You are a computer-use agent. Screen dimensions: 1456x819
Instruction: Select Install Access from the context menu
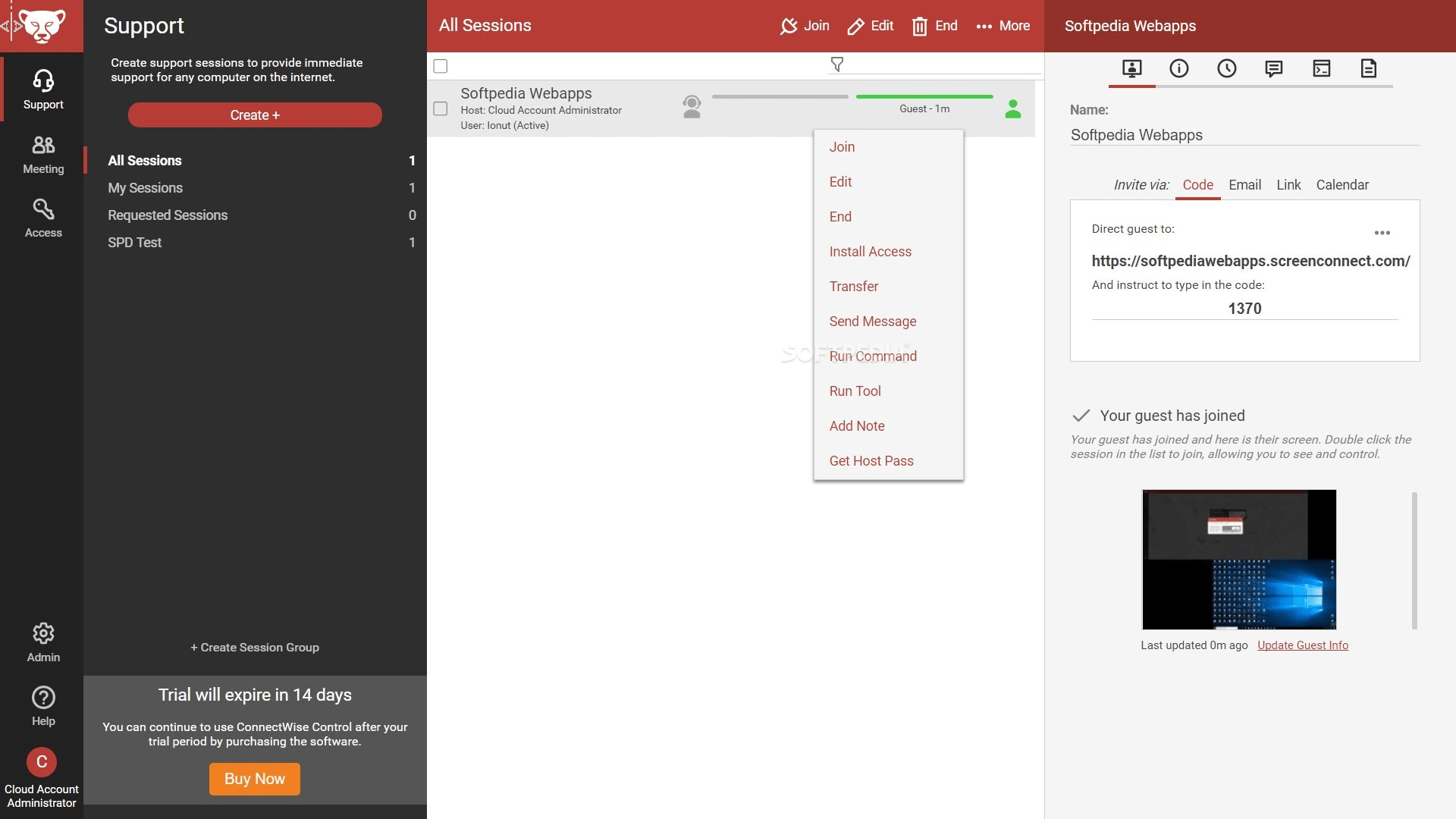[x=871, y=251]
